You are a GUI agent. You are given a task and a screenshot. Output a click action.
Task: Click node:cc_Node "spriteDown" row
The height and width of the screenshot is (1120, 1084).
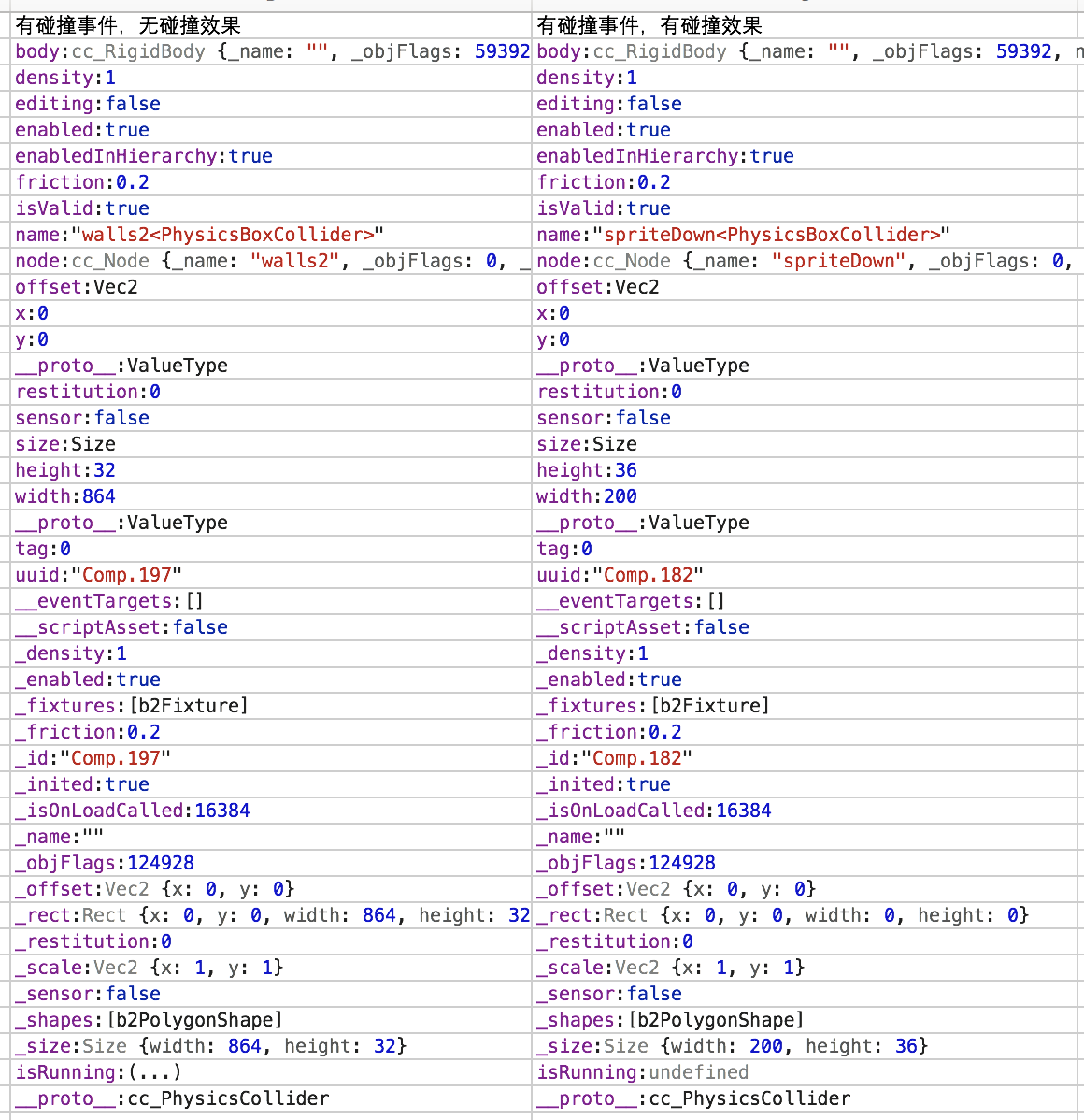(804, 261)
